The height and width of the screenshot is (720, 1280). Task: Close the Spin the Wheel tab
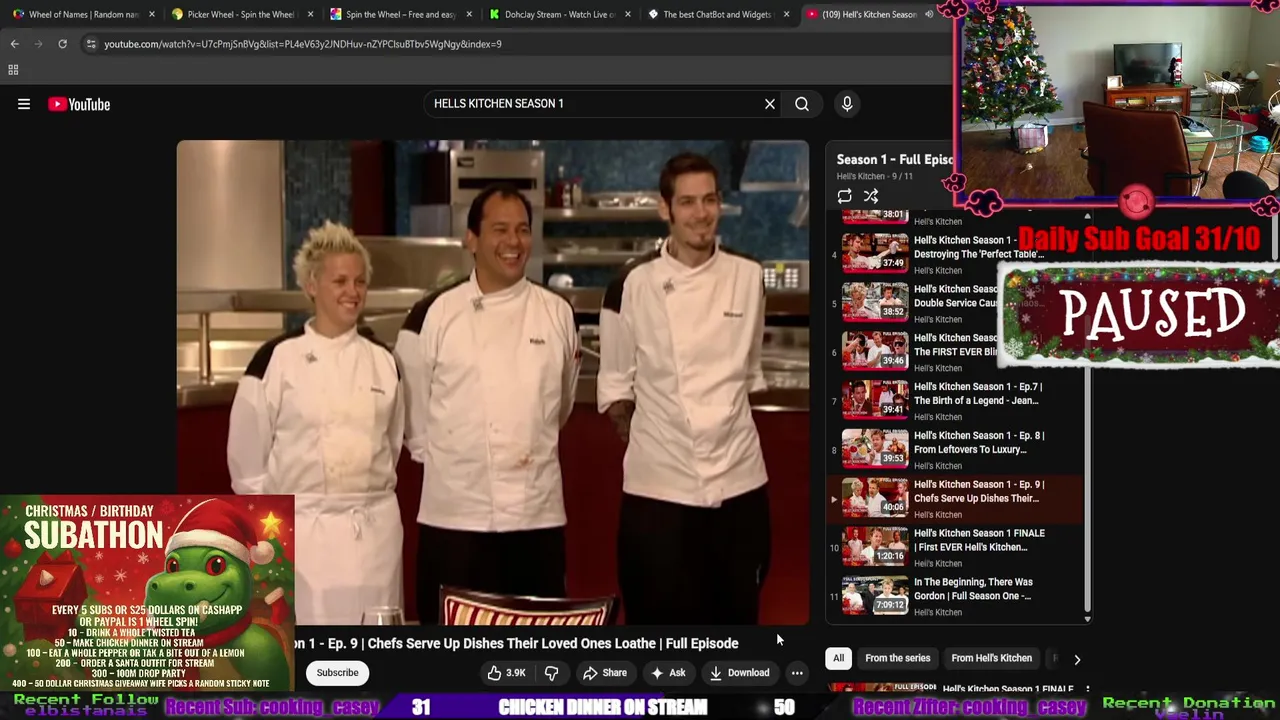(x=469, y=15)
